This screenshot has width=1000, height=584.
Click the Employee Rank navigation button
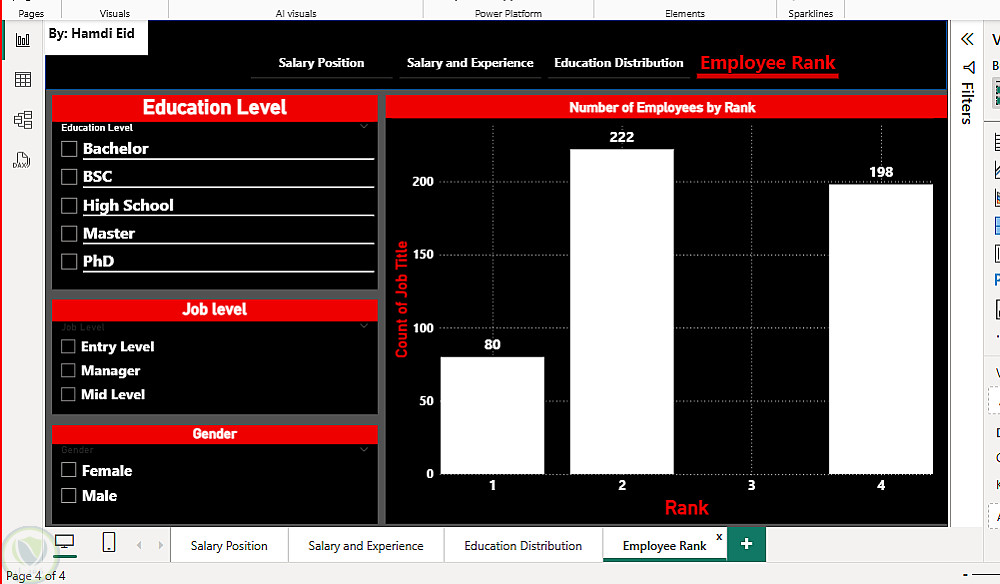tap(768, 63)
